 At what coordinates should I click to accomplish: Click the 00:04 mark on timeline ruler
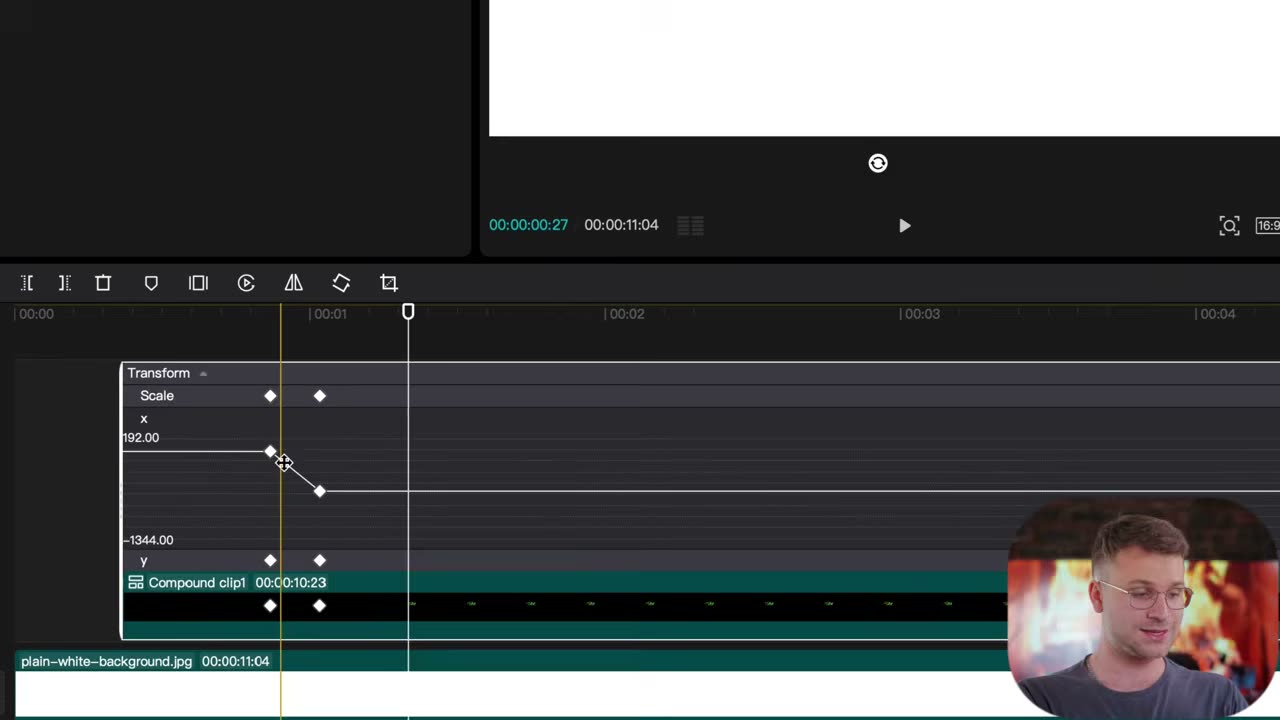[x=1217, y=314]
